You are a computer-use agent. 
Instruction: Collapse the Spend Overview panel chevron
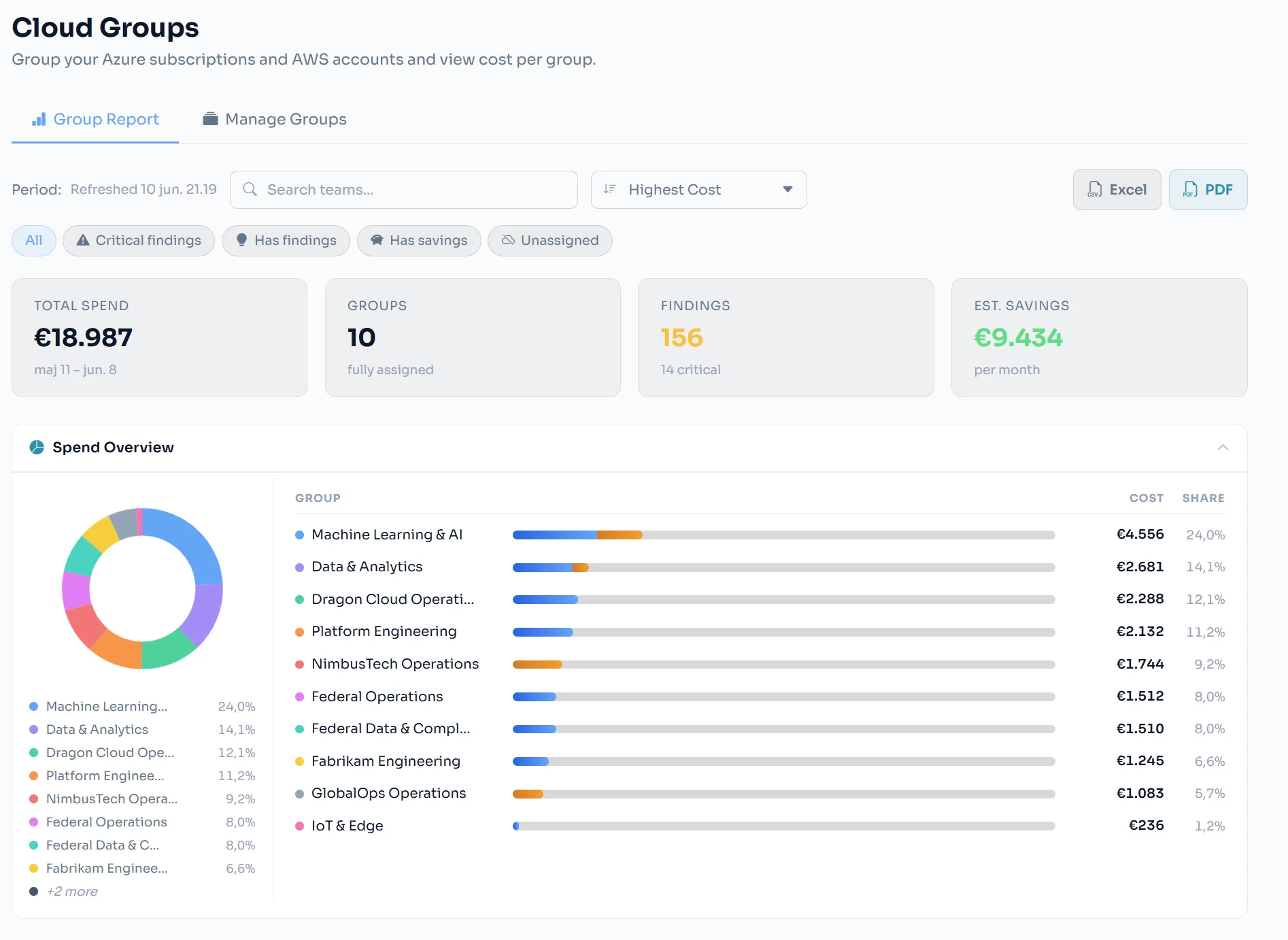point(1223,448)
